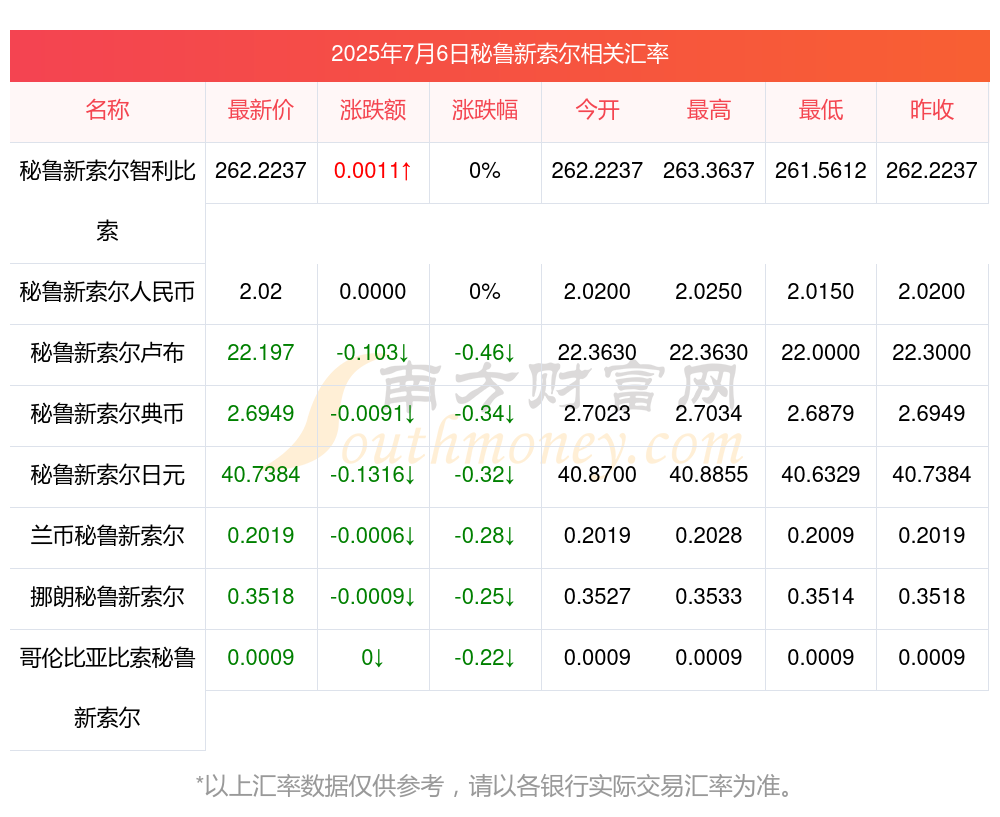Click the -0.32↓ percentage cell
The width and height of the screenshot is (1000, 817).
click(x=485, y=475)
